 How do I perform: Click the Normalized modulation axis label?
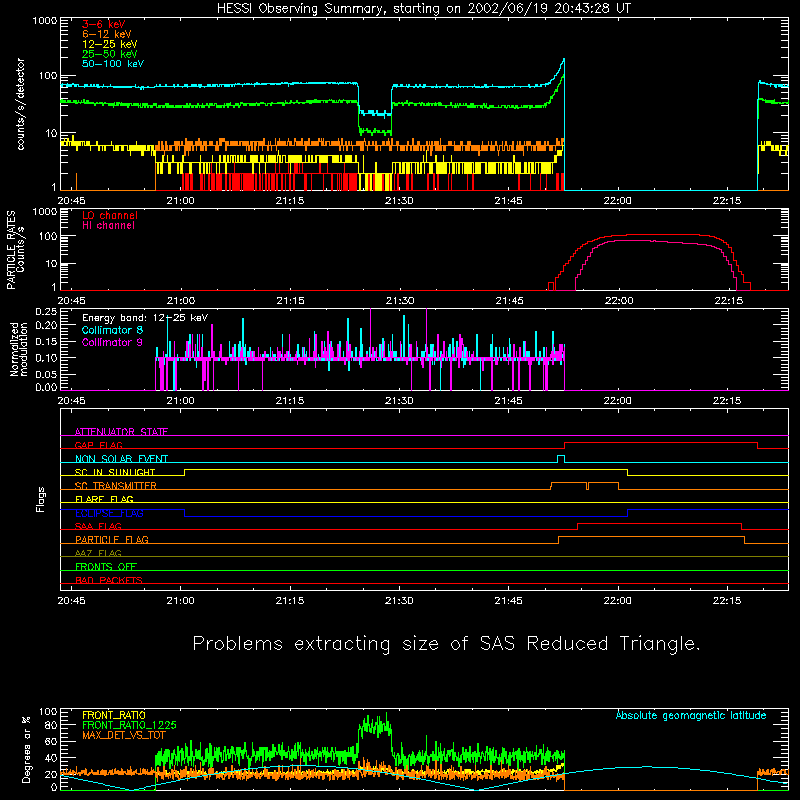[x=19, y=349]
